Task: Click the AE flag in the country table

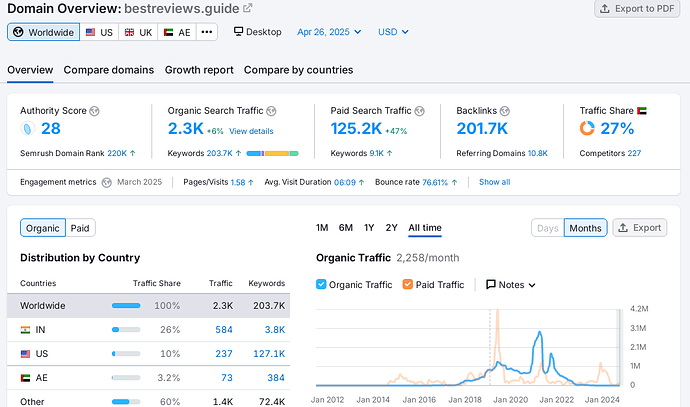Action: [26, 378]
